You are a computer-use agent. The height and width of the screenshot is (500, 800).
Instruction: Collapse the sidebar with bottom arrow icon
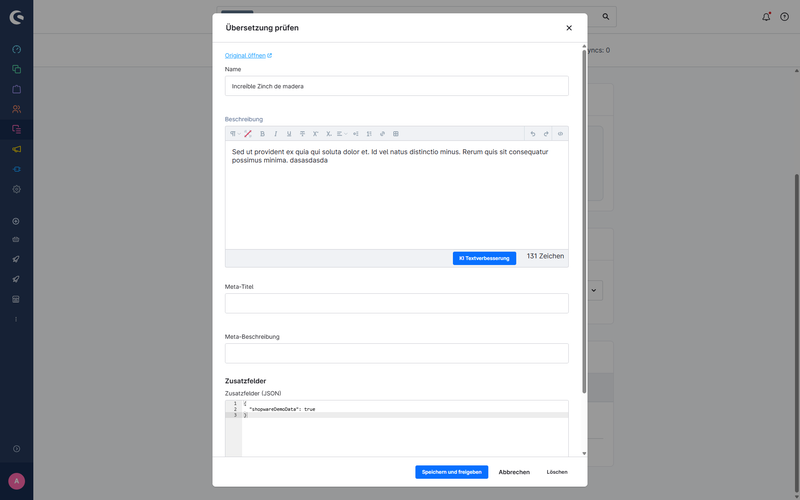click(16, 449)
